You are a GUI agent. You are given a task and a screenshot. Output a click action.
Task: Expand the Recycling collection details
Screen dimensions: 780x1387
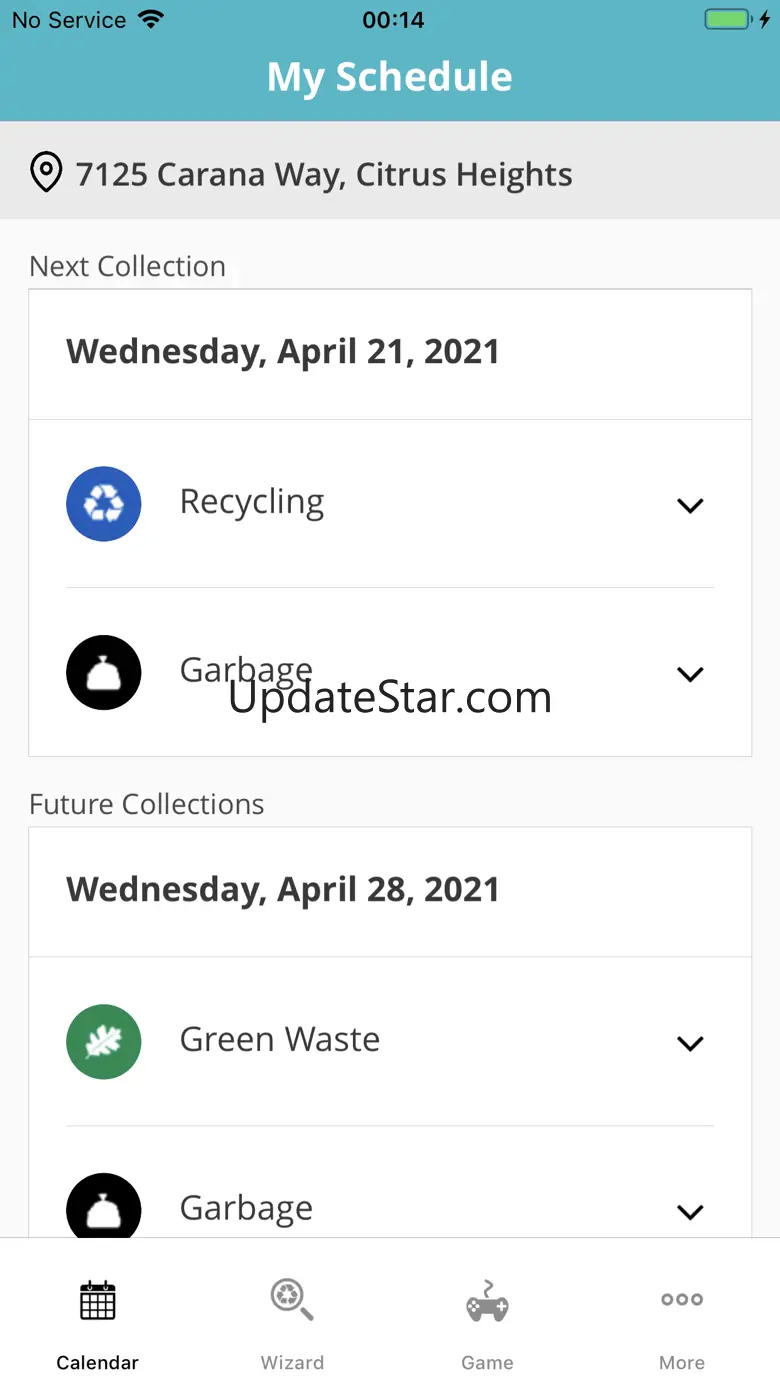[690, 505]
